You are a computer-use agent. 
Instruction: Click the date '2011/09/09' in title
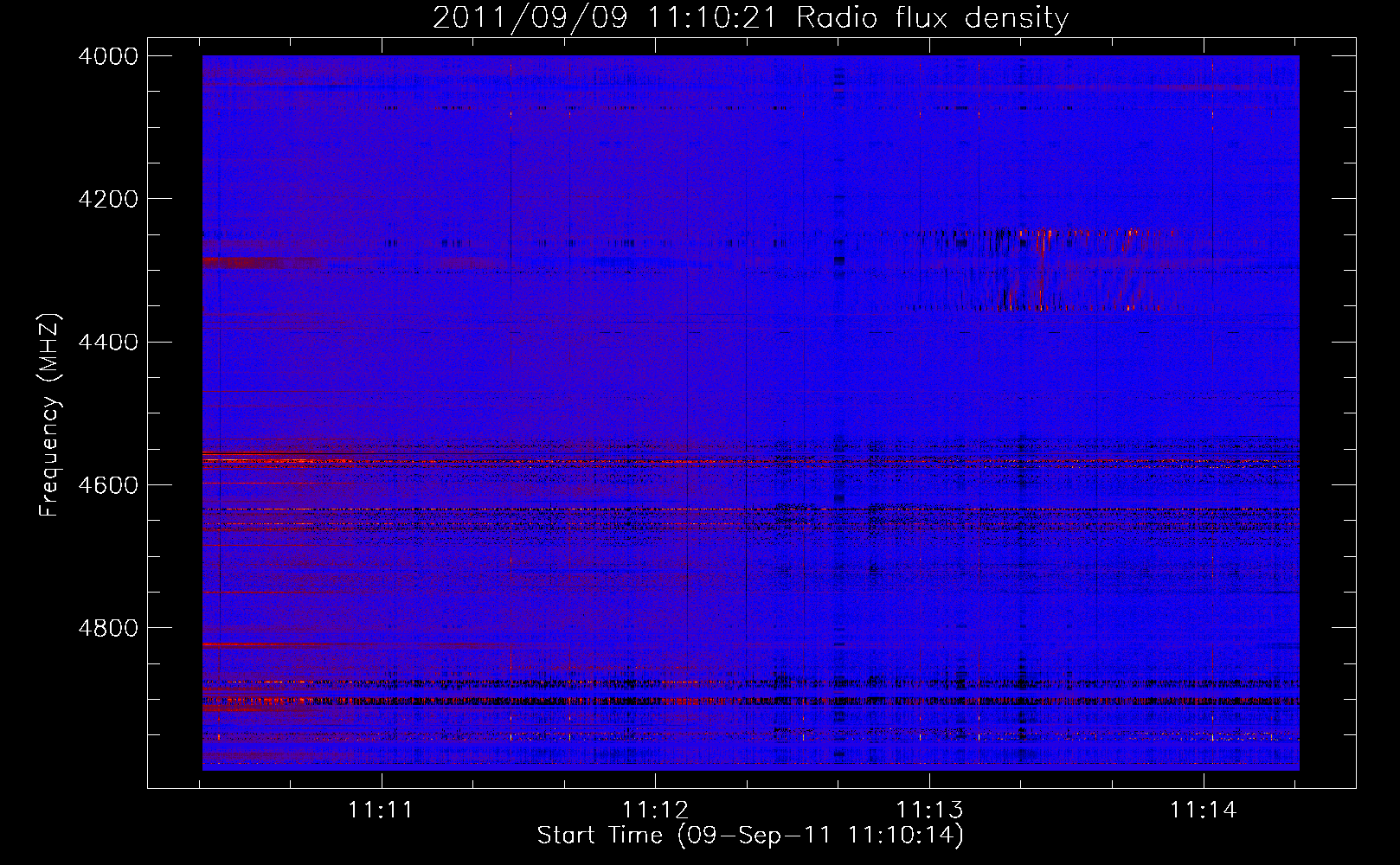(x=530, y=17)
